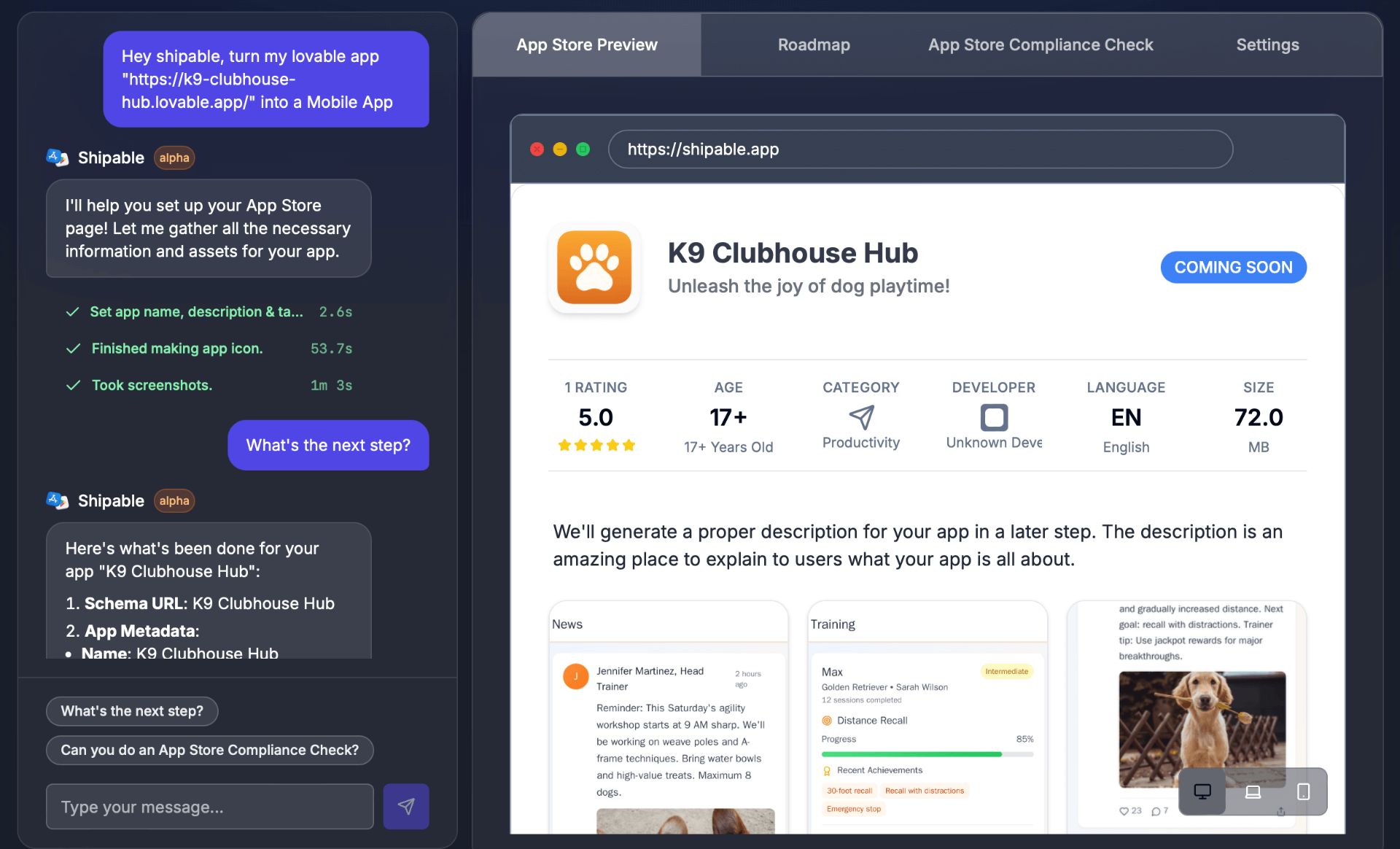
Task: Click the K9 Clubhouse Hub paw icon
Action: 594,268
